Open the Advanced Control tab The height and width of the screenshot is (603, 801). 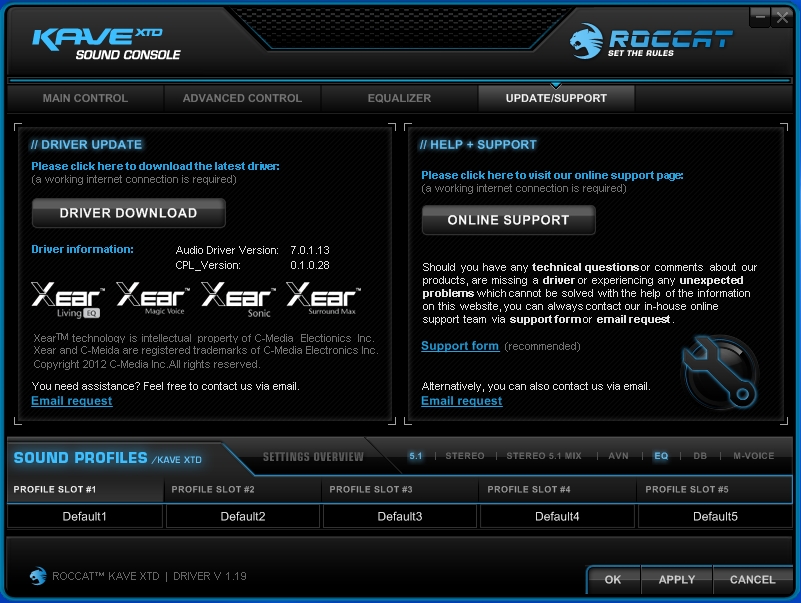click(242, 98)
